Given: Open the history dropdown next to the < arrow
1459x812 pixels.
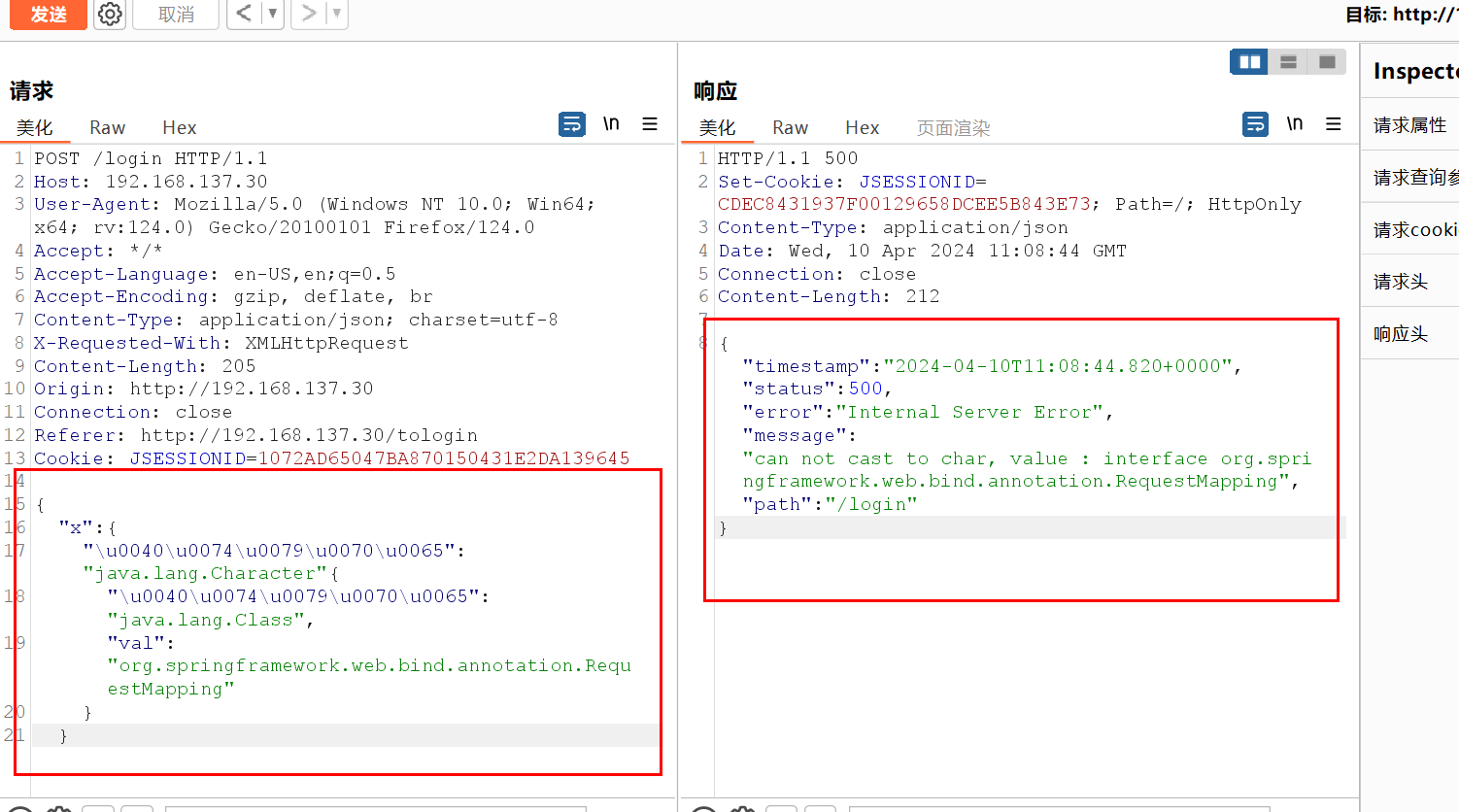Looking at the screenshot, I should pos(273,13).
